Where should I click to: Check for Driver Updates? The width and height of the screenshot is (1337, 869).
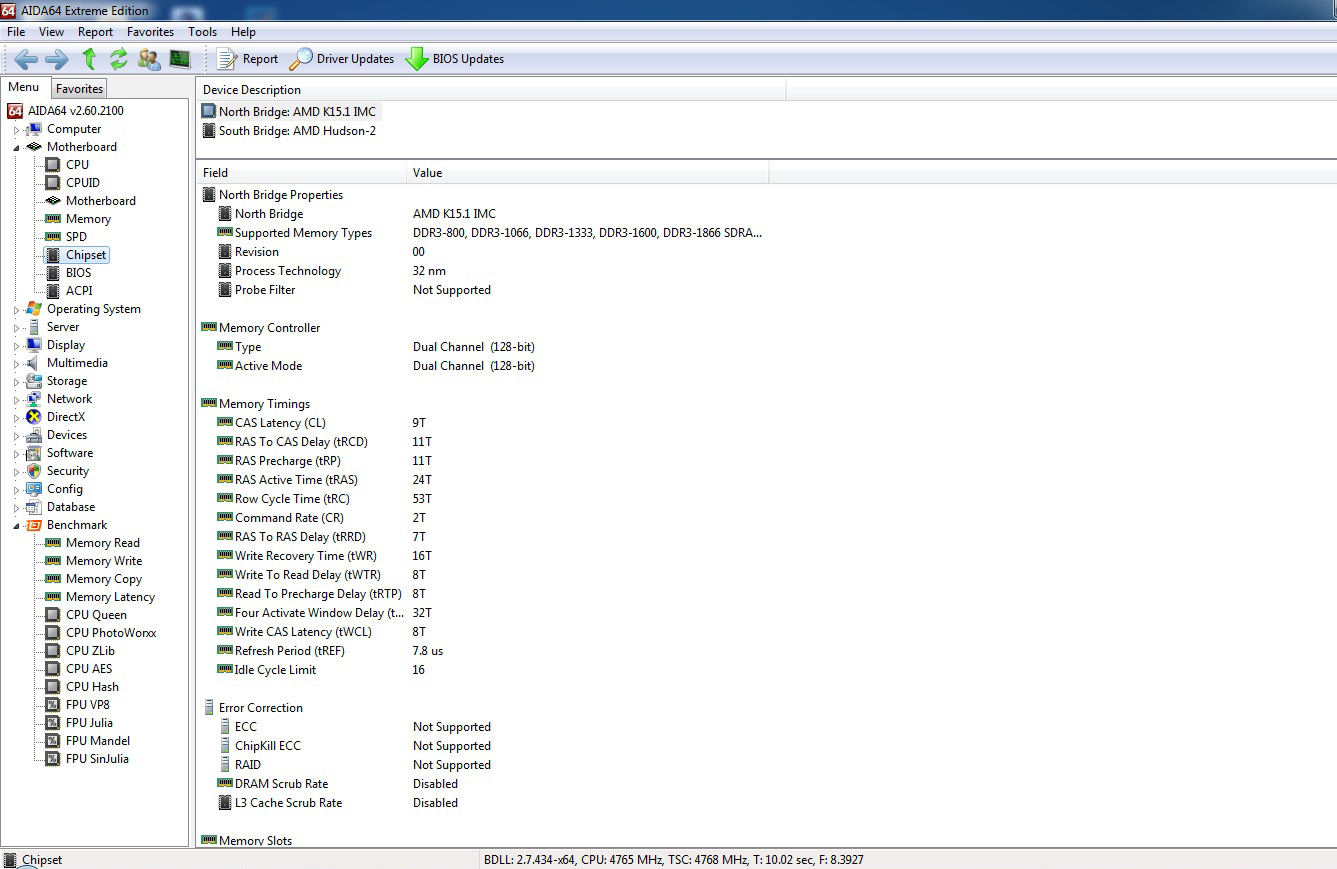[x=342, y=59]
